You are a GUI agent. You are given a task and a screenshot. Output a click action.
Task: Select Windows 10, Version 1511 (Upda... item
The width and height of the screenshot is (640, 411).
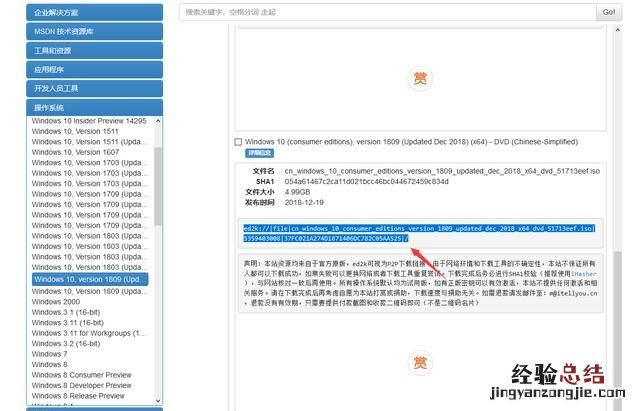[89, 142]
